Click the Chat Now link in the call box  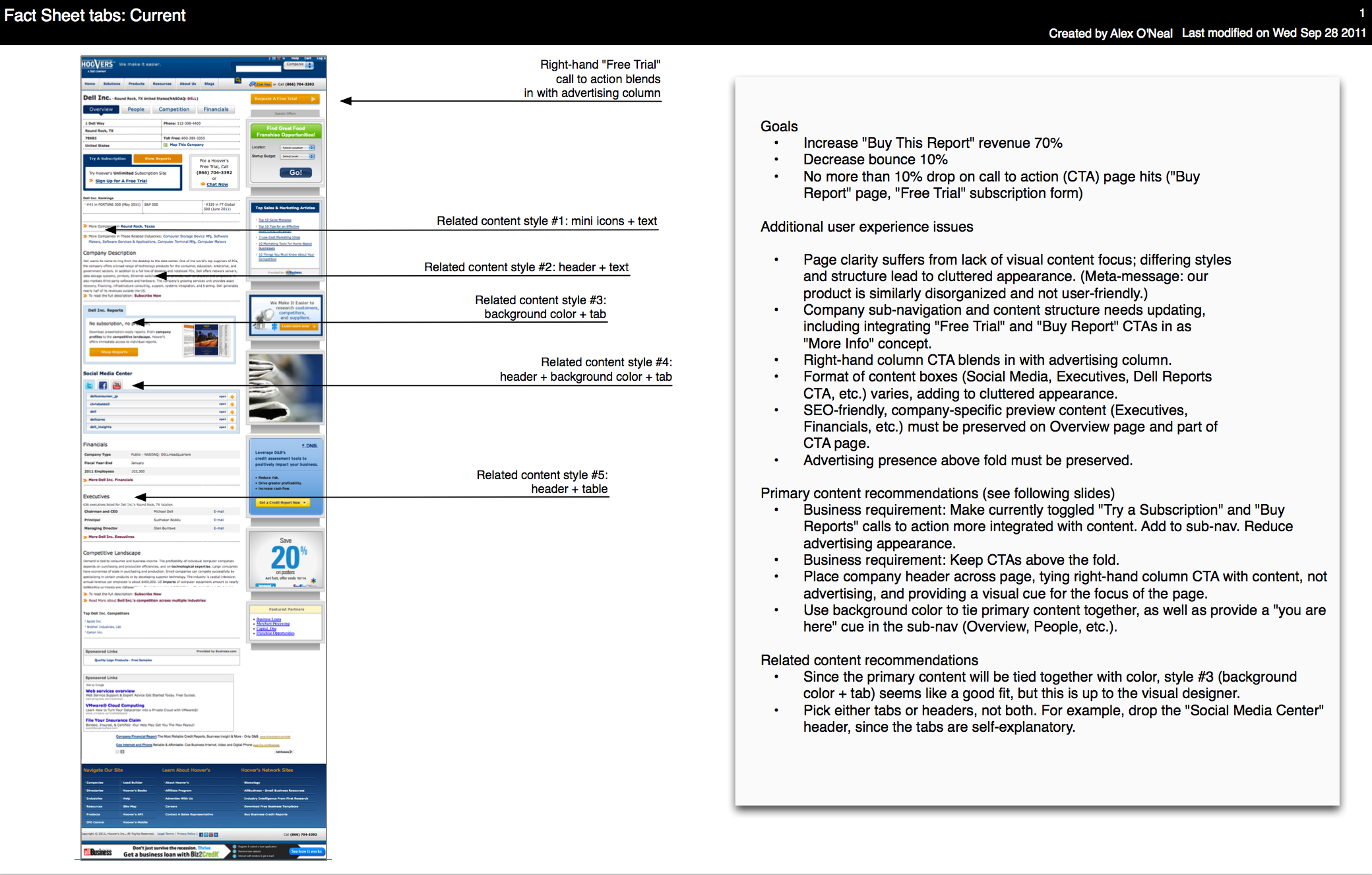218,185
